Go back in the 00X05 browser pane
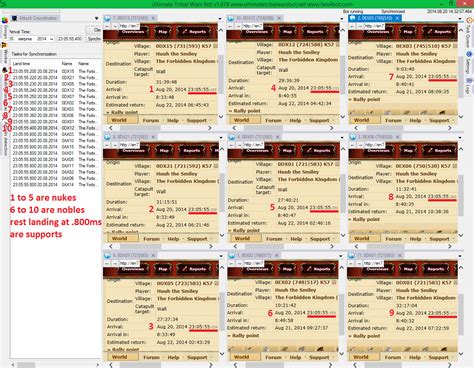This screenshot has height=368, width=474. pyautogui.click(x=107, y=263)
